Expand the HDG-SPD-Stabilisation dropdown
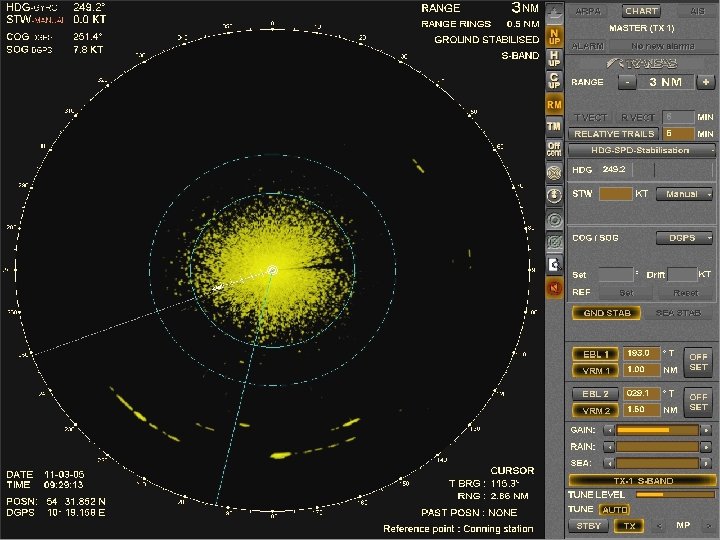This screenshot has width=720, height=540. [x=641, y=150]
